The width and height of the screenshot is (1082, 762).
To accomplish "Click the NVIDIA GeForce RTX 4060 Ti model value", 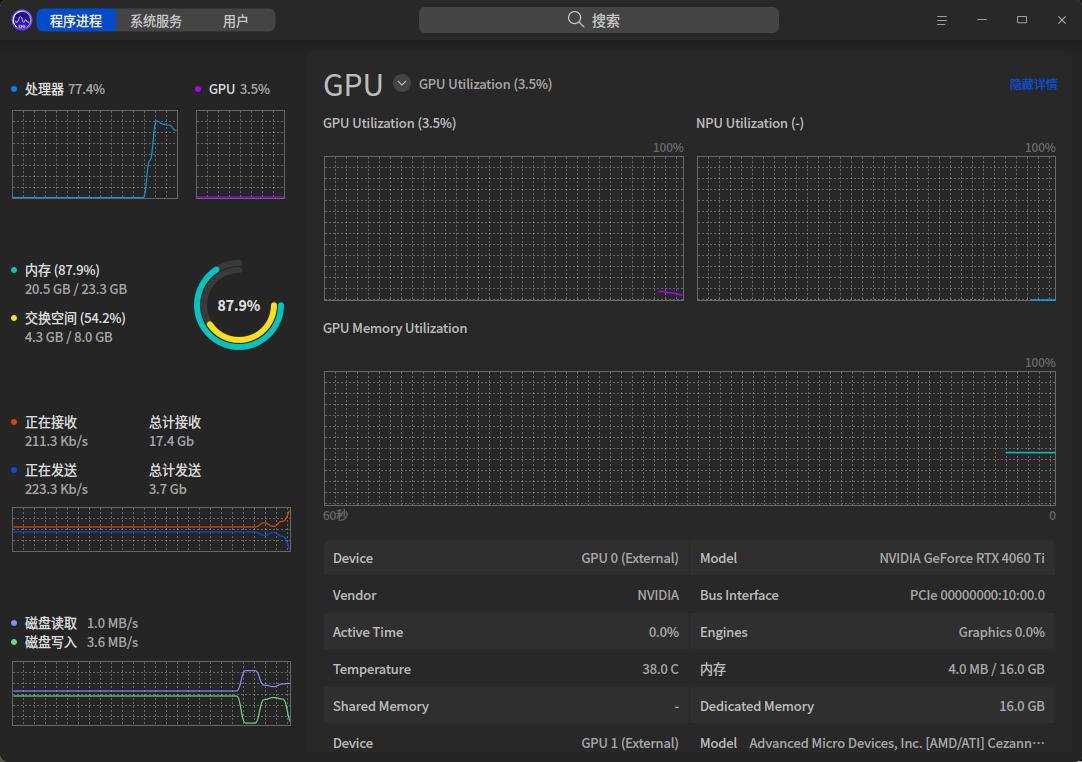I will (962, 558).
